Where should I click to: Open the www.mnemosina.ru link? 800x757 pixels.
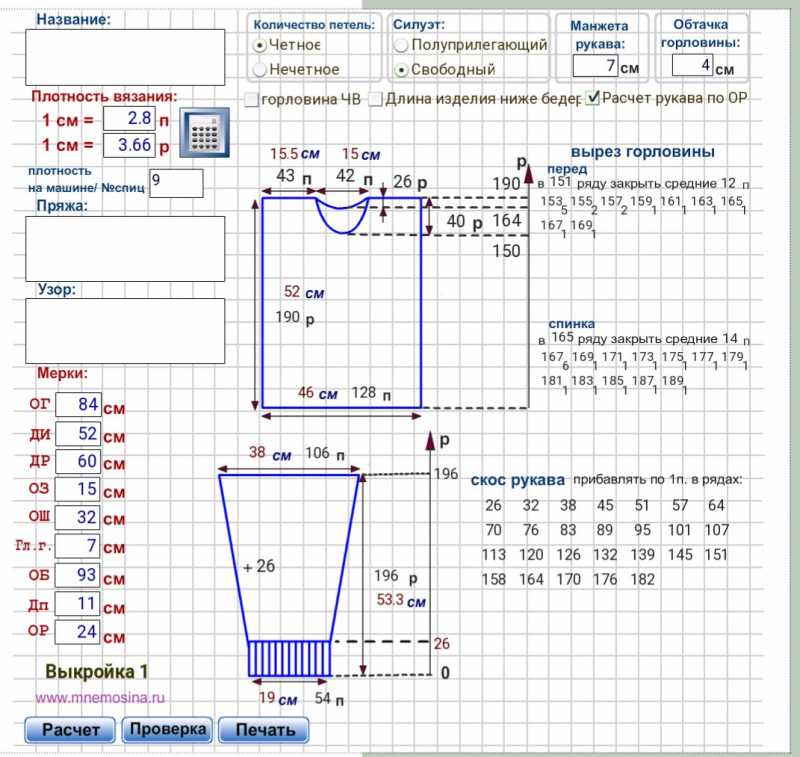click(100, 699)
